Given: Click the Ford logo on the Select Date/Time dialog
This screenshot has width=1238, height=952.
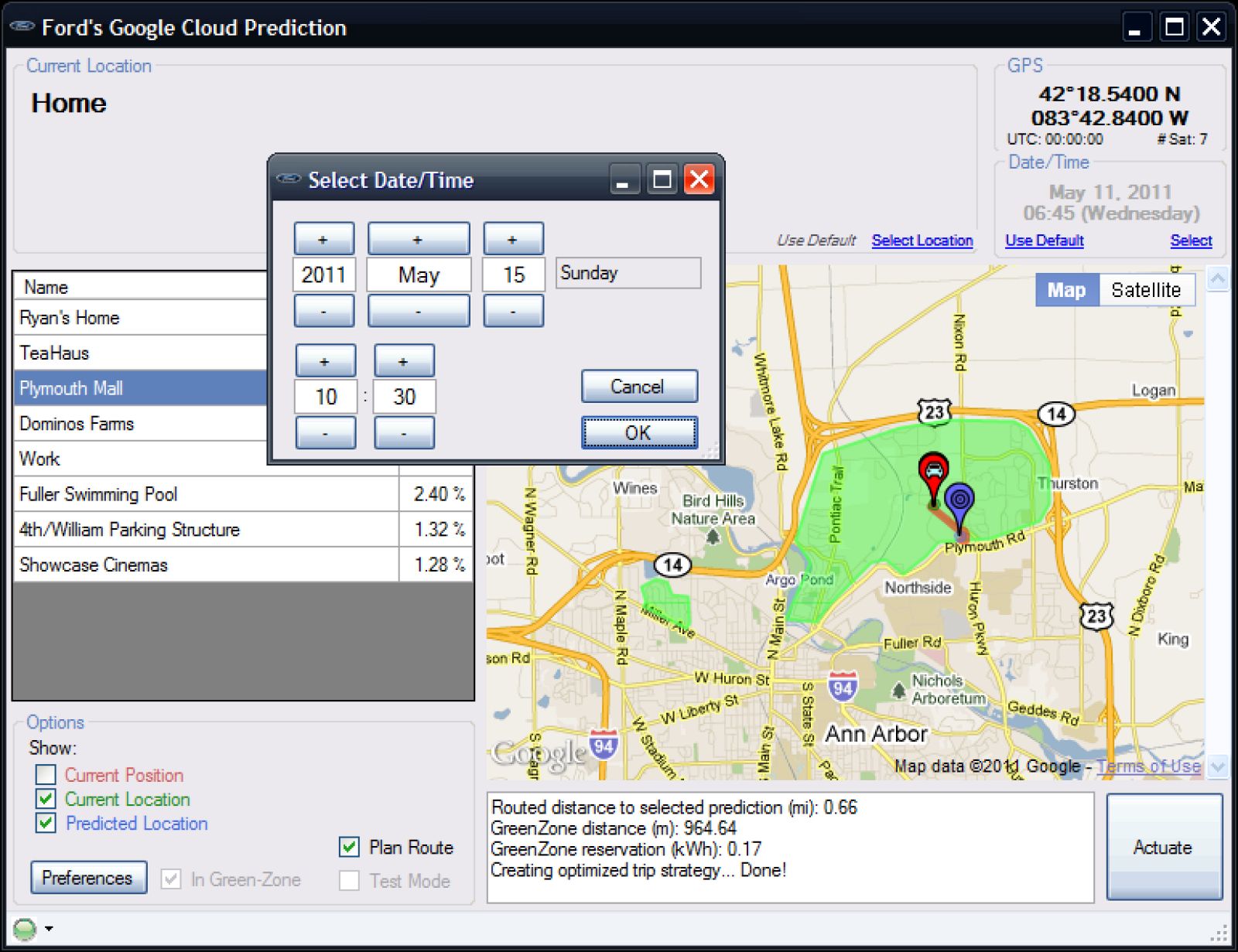Looking at the screenshot, I should click(288, 179).
